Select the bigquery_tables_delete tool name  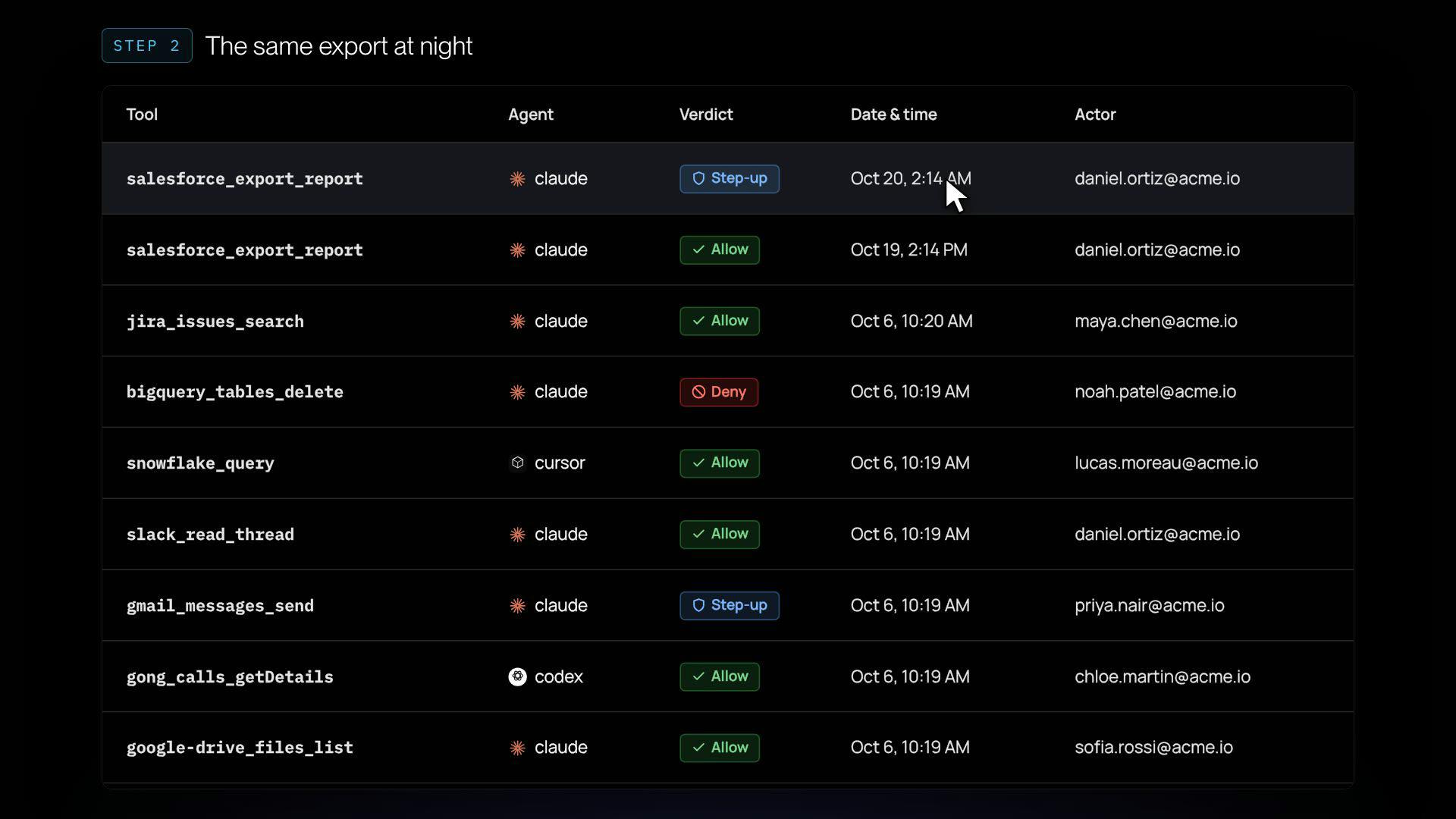click(x=235, y=392)
